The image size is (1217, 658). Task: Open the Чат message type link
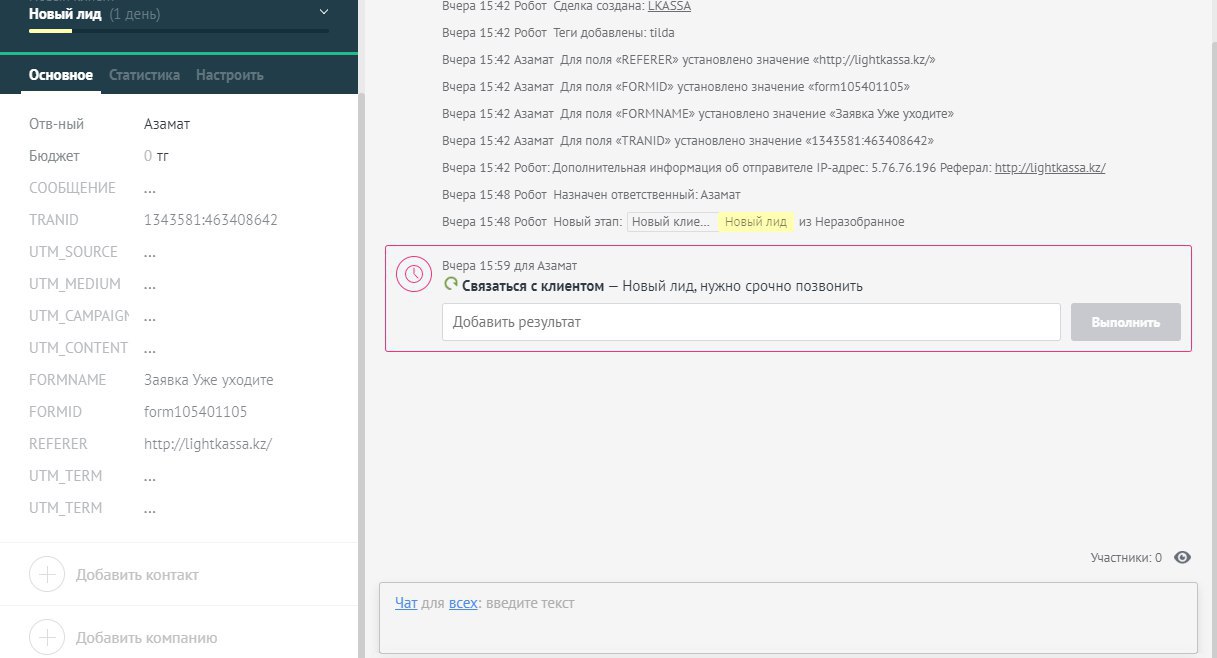[x=406, y=603]
